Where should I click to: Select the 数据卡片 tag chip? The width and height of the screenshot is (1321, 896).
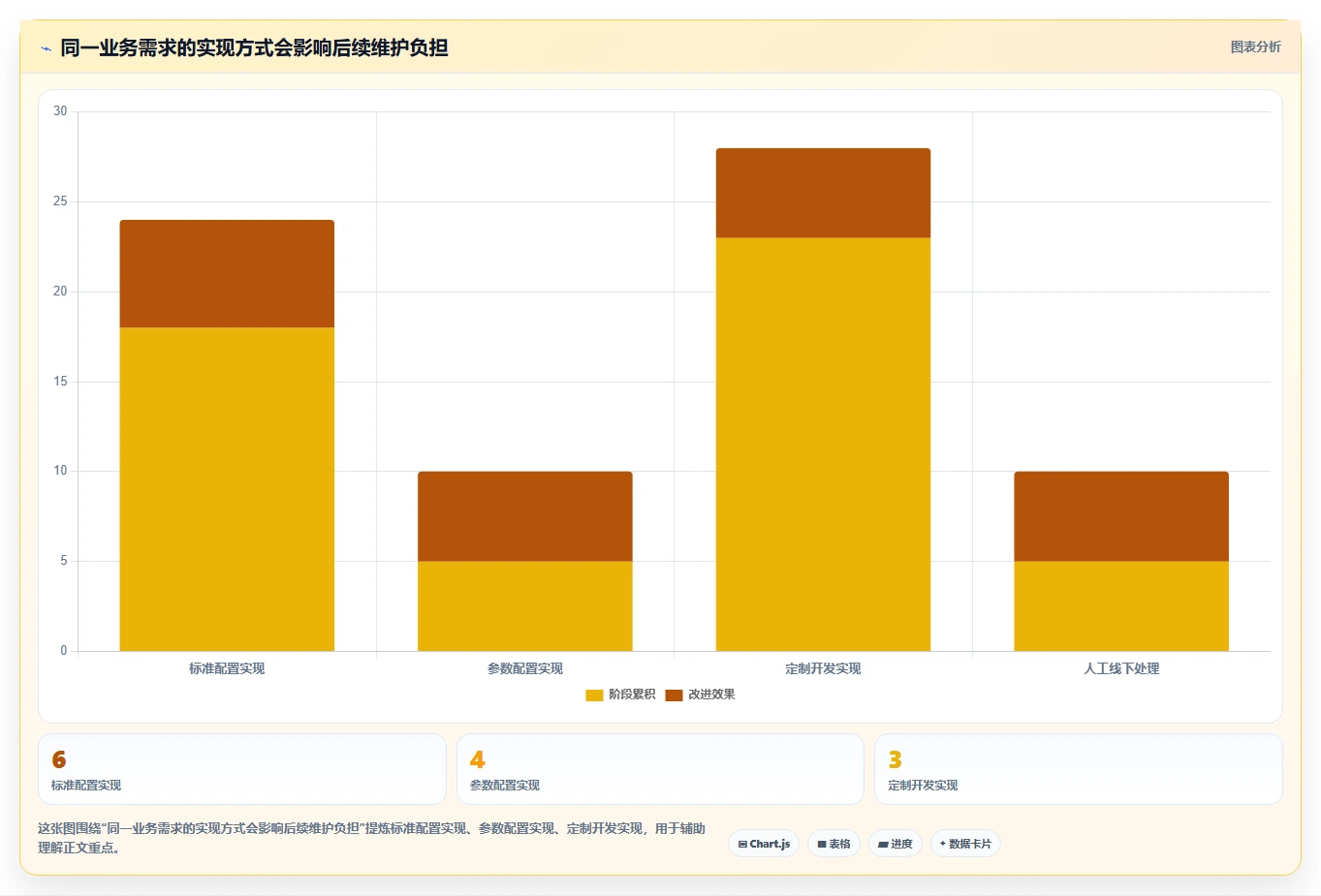[x=965, y=844]
